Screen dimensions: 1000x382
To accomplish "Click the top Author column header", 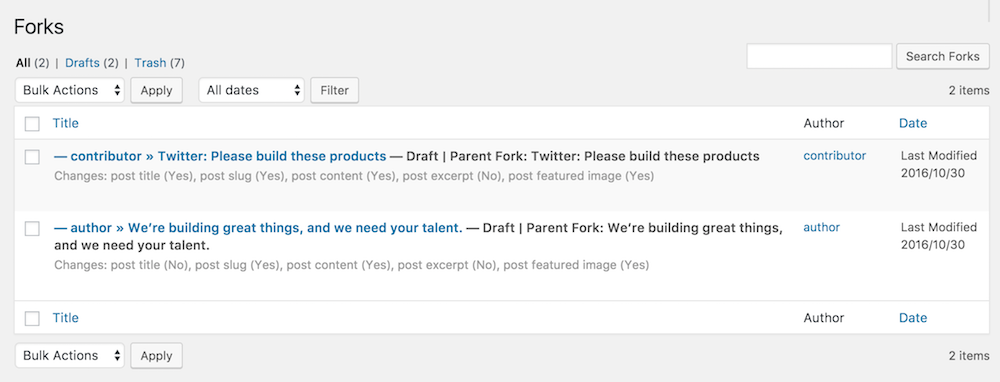I will (x=823, y=123).
